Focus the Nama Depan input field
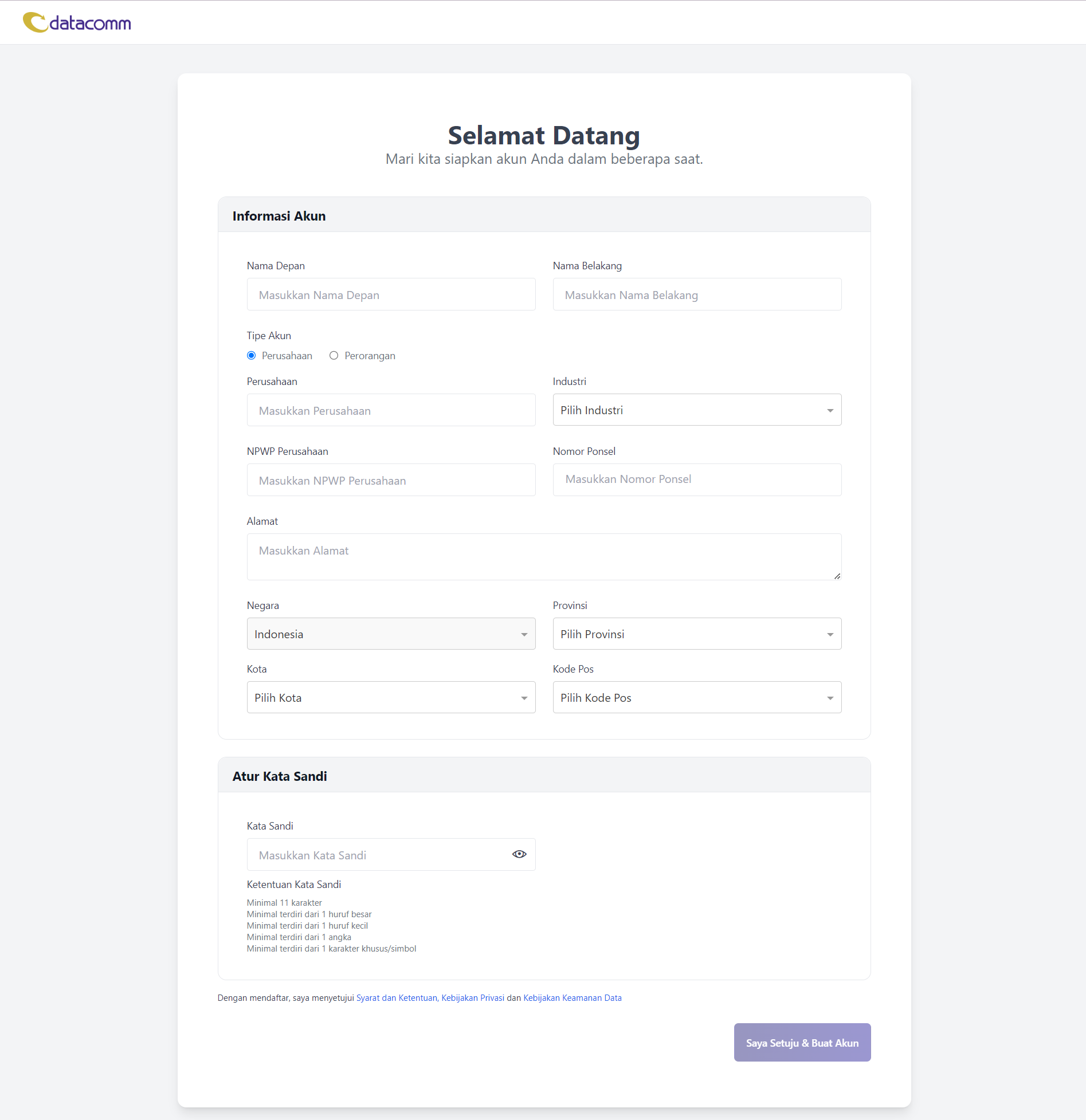1086x1120 pixels. (391, 295)
